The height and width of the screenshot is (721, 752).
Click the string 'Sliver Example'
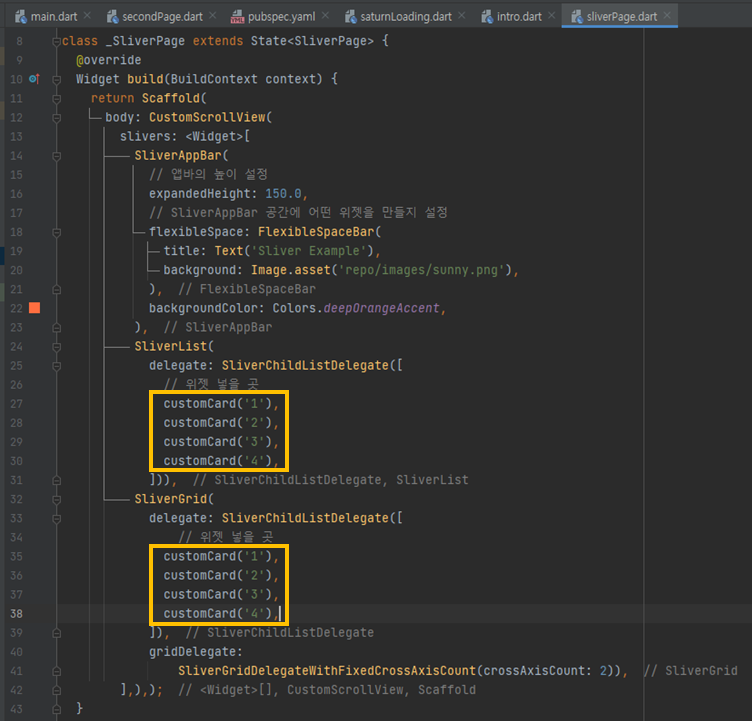point(309,251)
